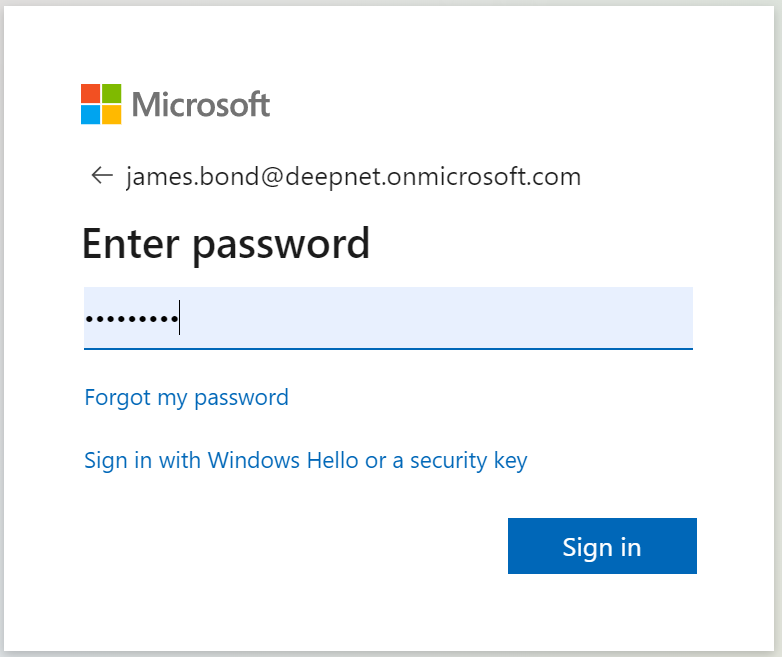This screenshot has width=782, height=657.
Task: Place cursor at end of typed password
Action: click(179, 320)
